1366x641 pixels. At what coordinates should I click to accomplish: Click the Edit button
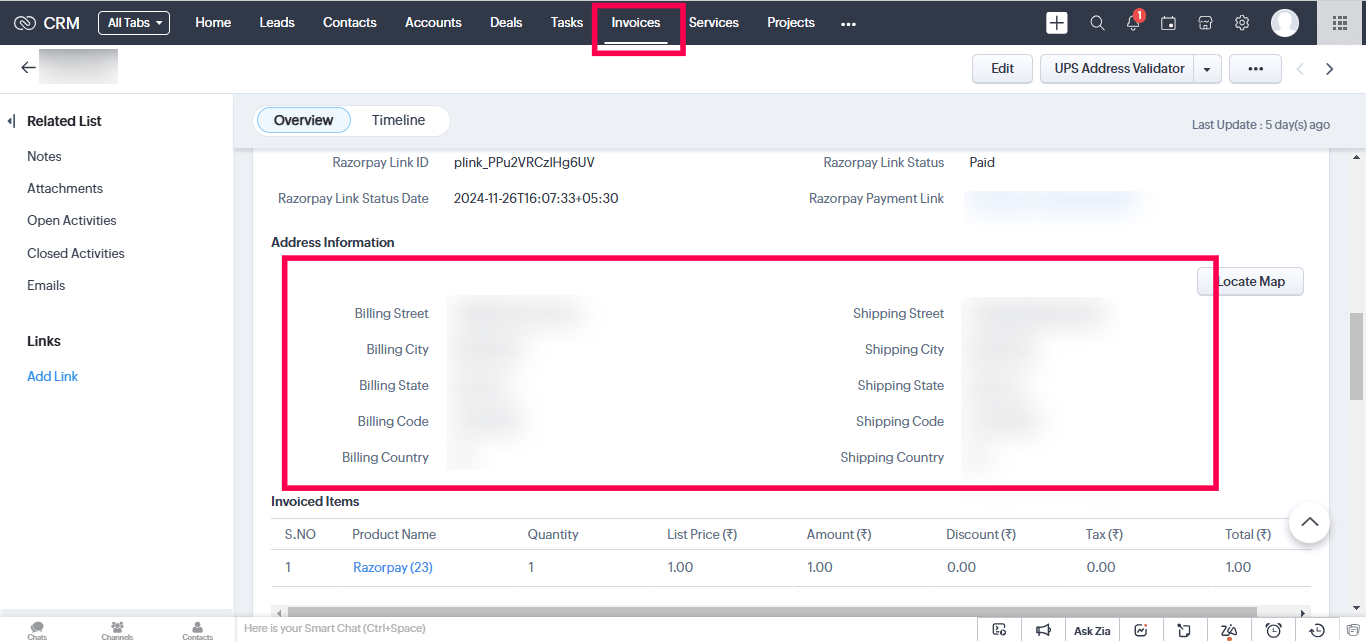pos(1003,69)
